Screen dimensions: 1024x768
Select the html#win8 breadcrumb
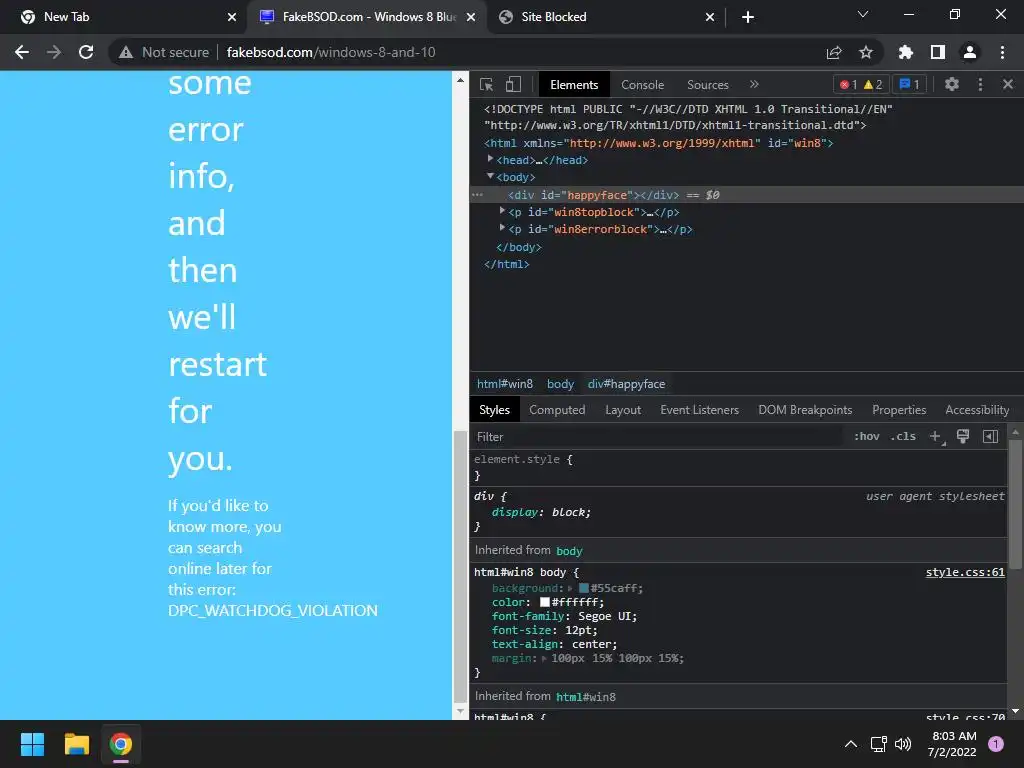[505, 384]
